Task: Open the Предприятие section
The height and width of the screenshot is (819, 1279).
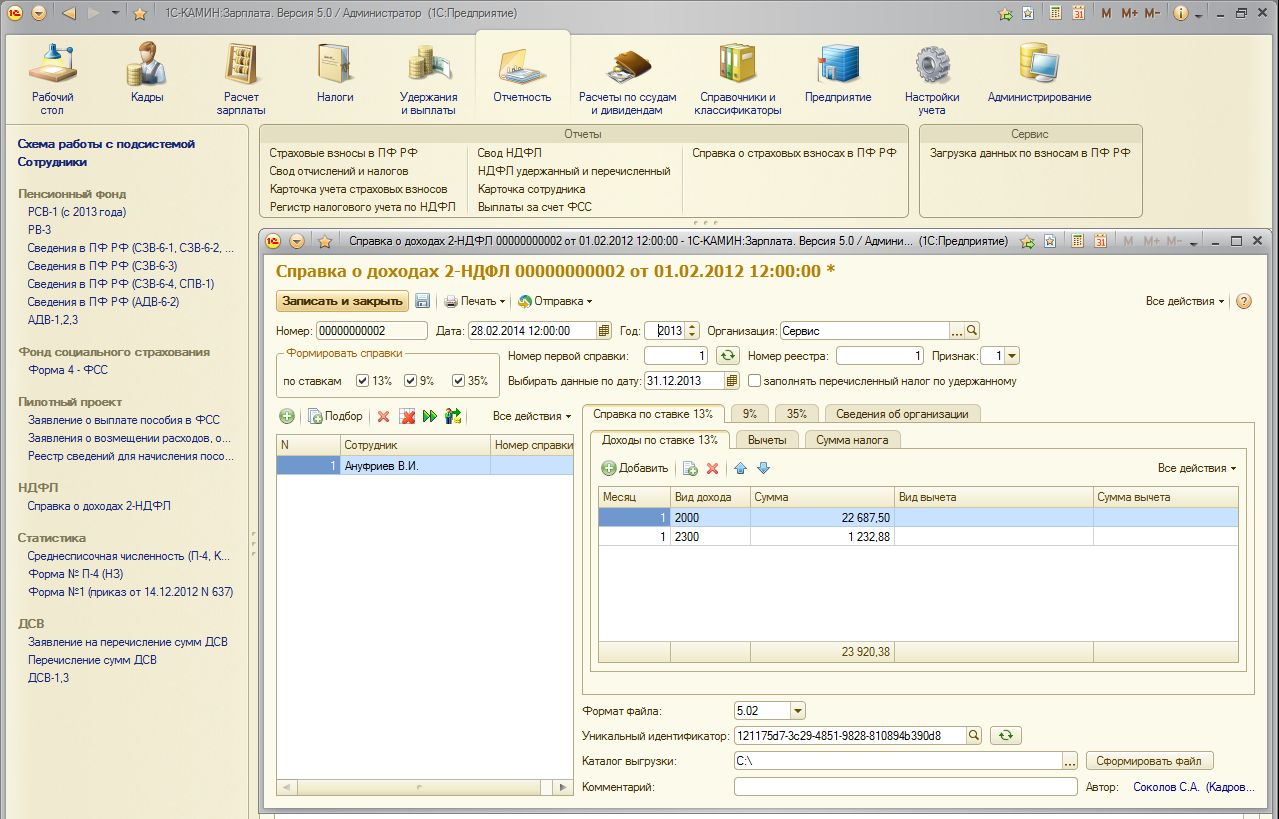Action: [x=838, y=74]
